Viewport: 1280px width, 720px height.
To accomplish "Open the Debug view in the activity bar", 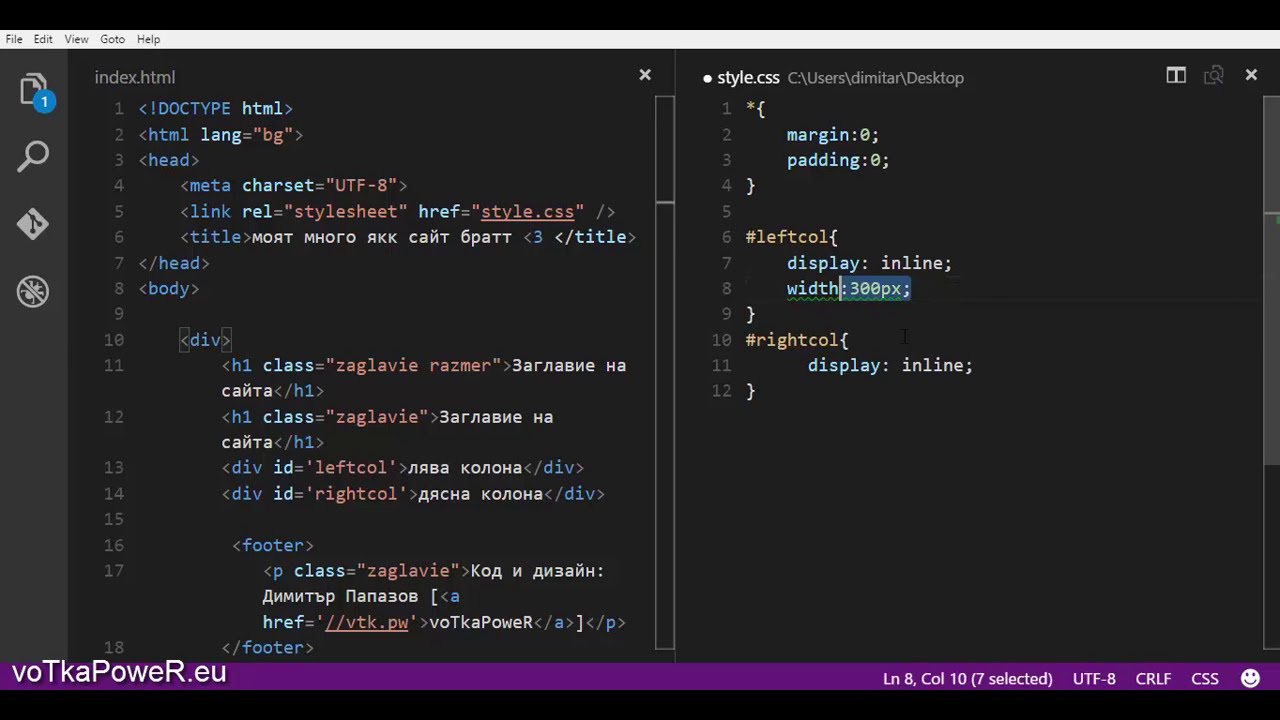I will coord(33,291).
